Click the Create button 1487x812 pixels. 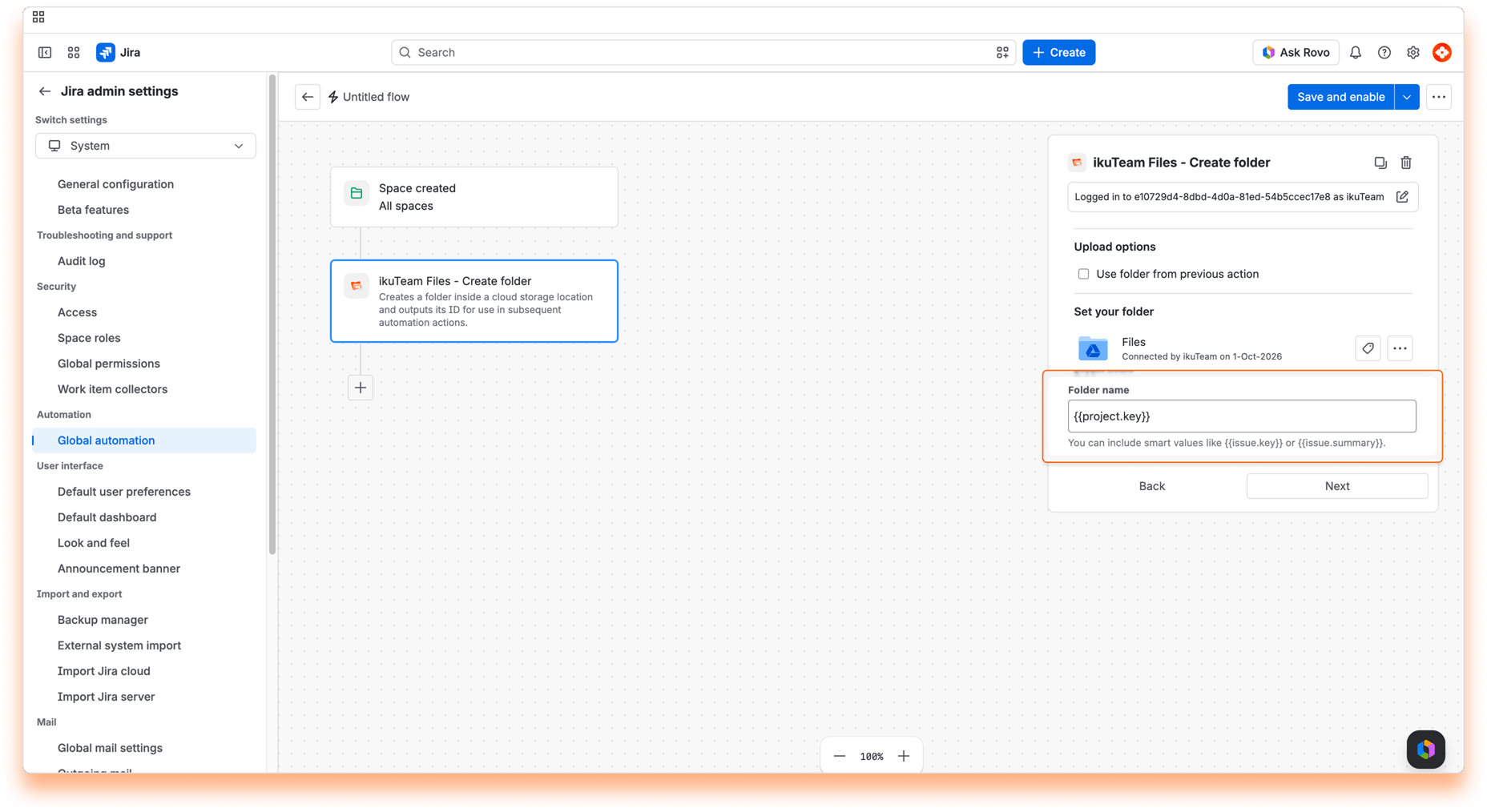[1058, 52]
